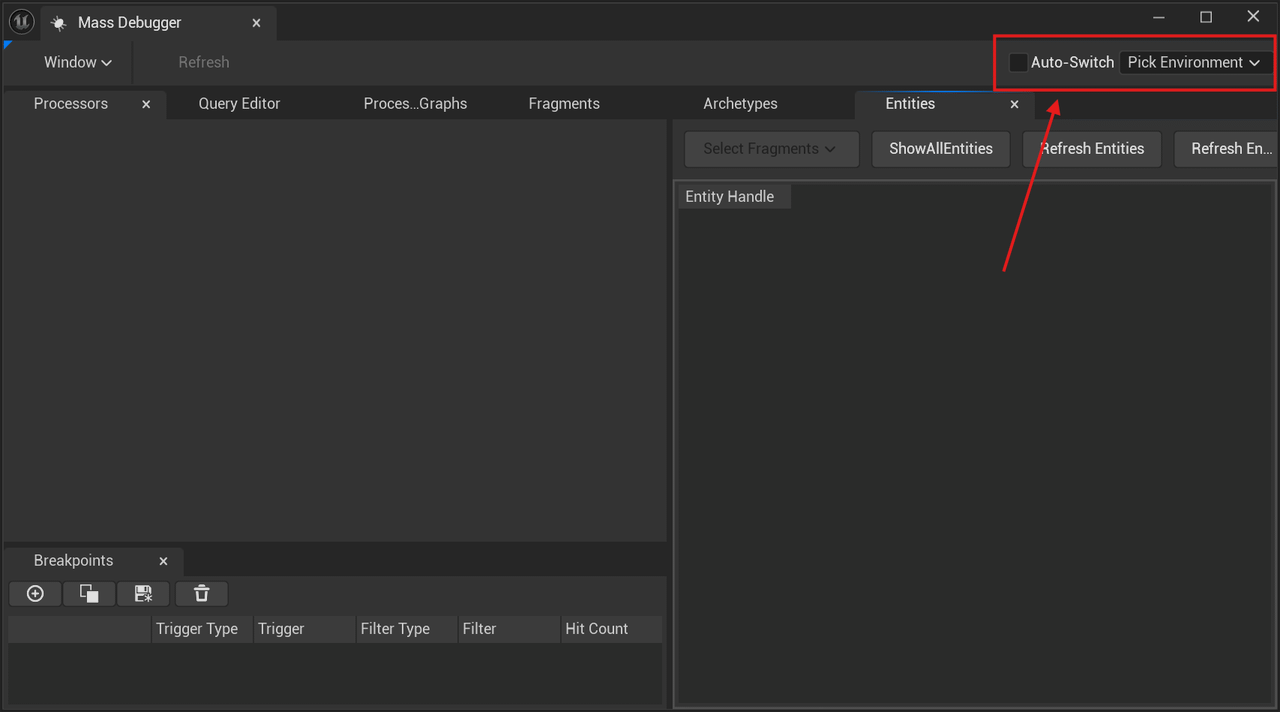The width and height of the screenshot is (1280, 712).
Task: Click the Filter Type column header
Action: click(x=406, y=629)
